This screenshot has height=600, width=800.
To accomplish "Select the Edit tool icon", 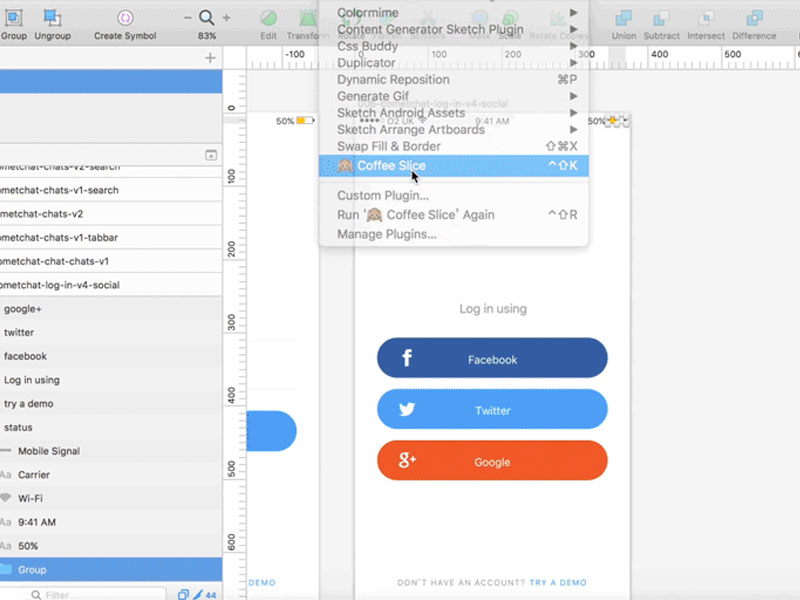I will point(268,18).
